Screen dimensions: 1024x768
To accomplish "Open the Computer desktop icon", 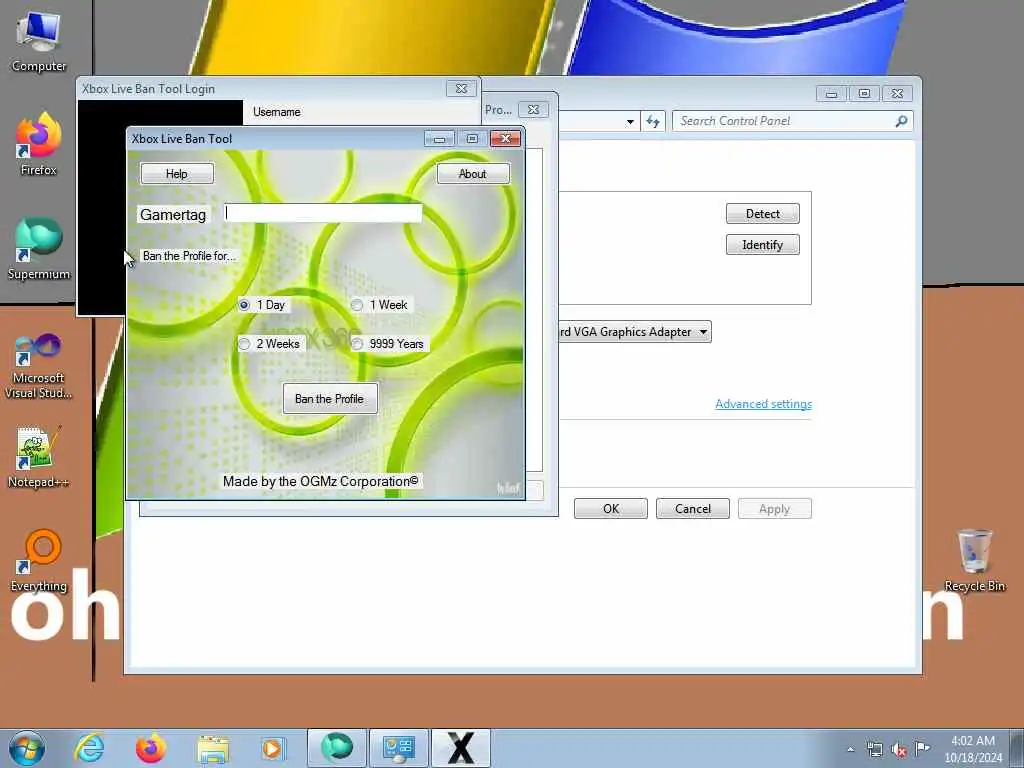I will [x=39, y=40].
